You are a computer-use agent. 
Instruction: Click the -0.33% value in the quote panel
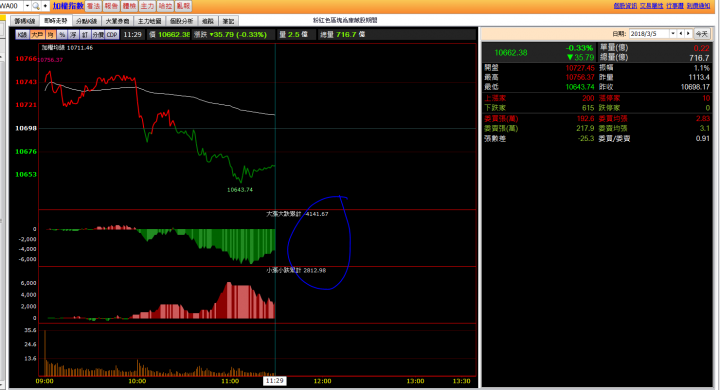tap(579, 48)
